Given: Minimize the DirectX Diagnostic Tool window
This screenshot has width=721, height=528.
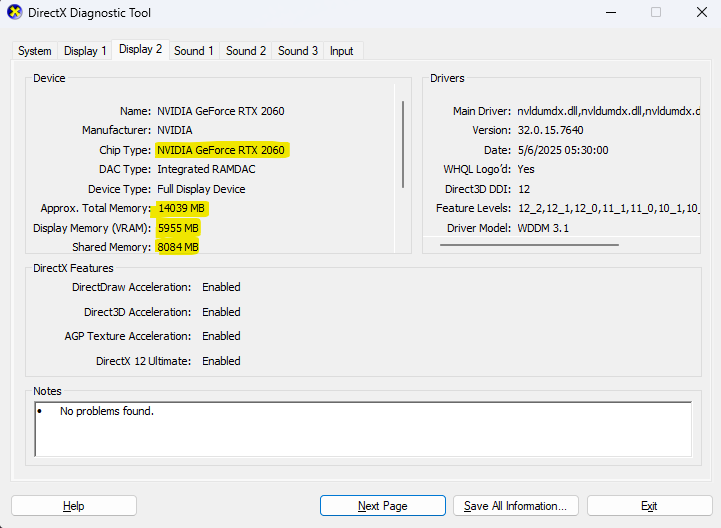Looking at the screenshot, I should click(611, 12).
